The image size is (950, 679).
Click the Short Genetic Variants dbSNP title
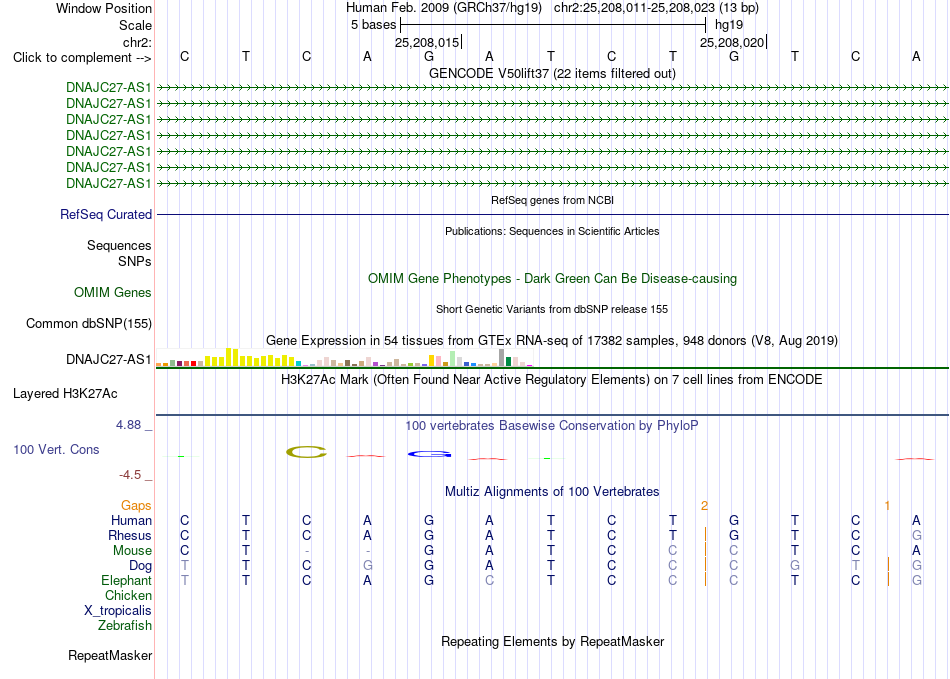tap(552, 309)
